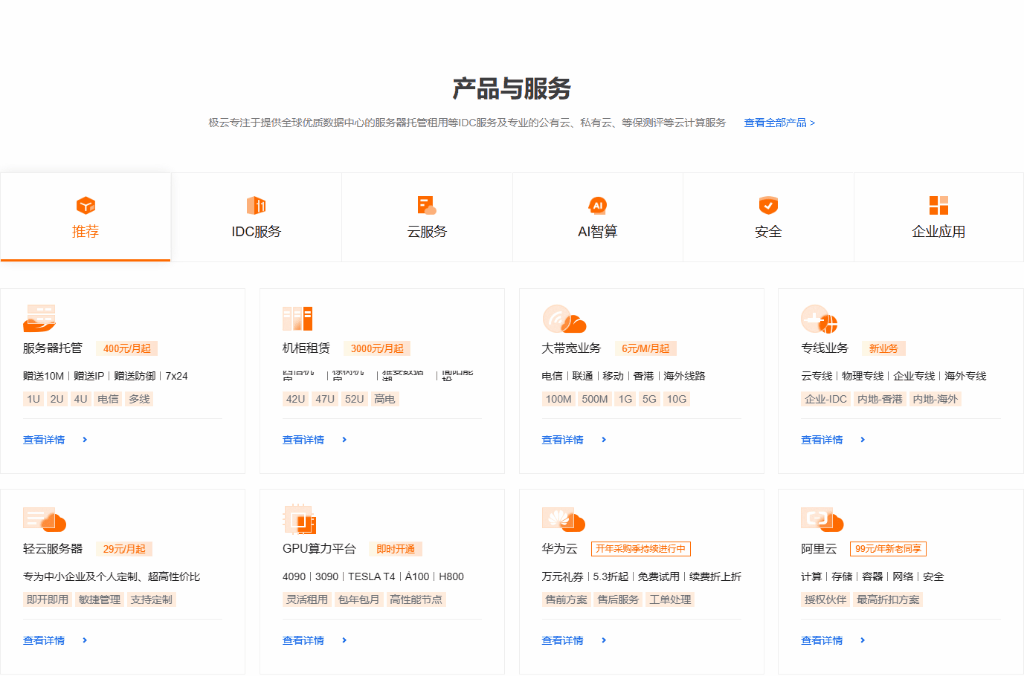Switch to the 安全 security tab

pos(768,217)
